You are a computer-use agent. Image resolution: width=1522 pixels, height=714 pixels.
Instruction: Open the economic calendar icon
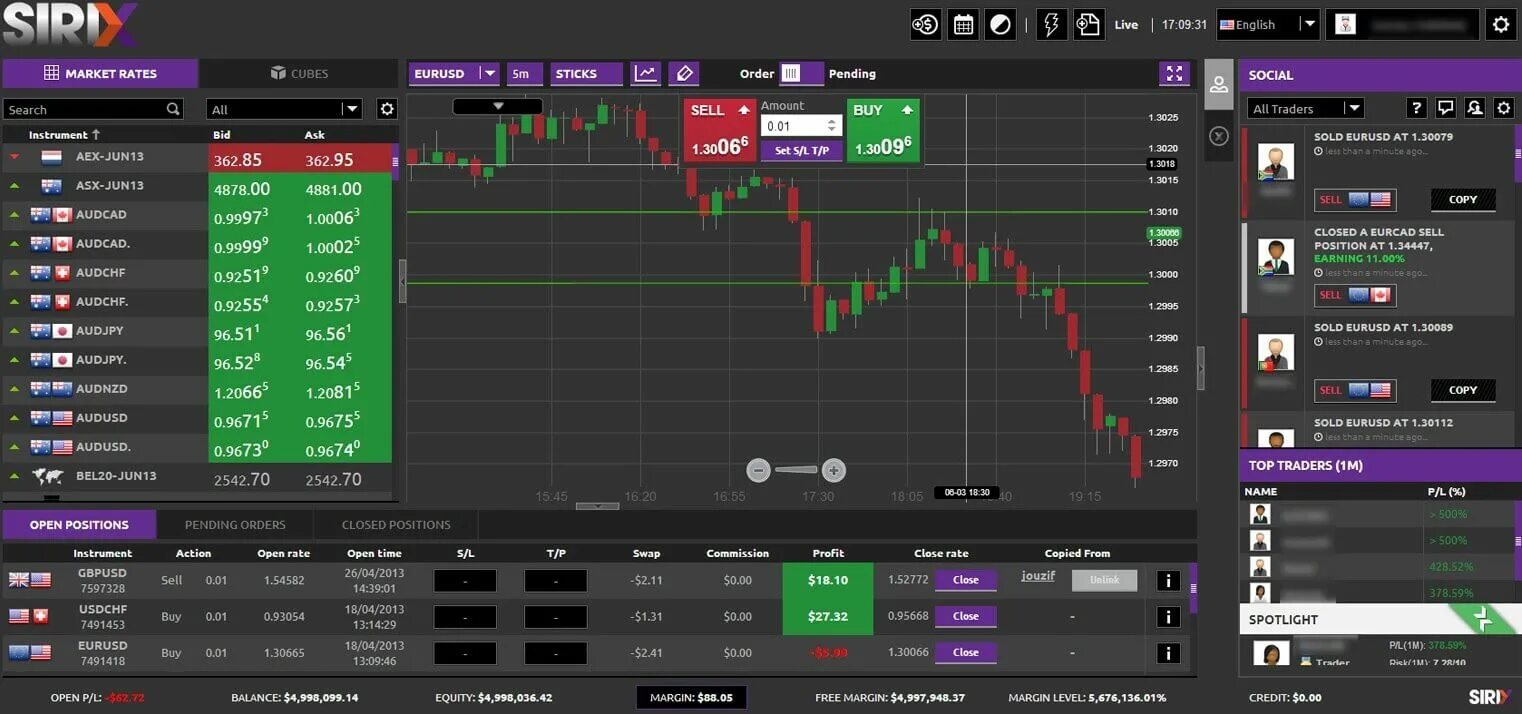(x=963, y=25)
